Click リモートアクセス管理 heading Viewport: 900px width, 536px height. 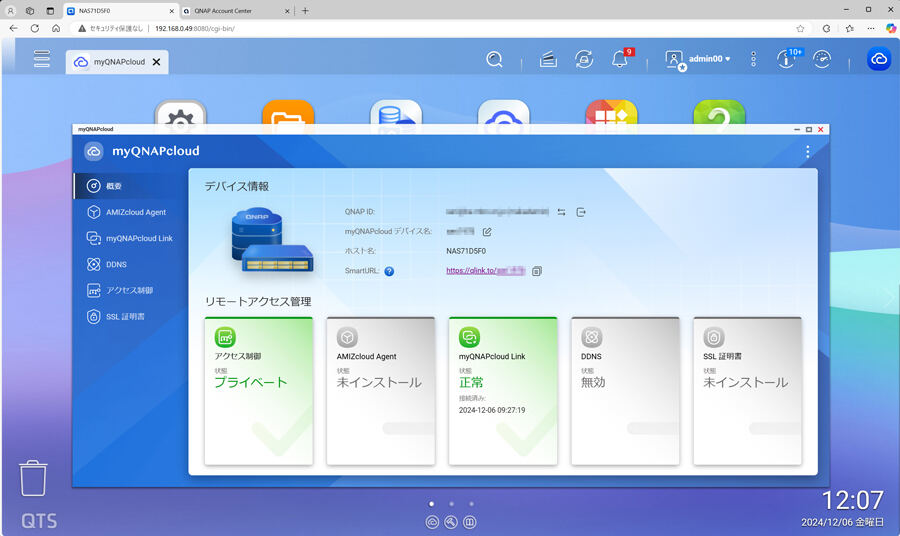(x=258, y=302)
